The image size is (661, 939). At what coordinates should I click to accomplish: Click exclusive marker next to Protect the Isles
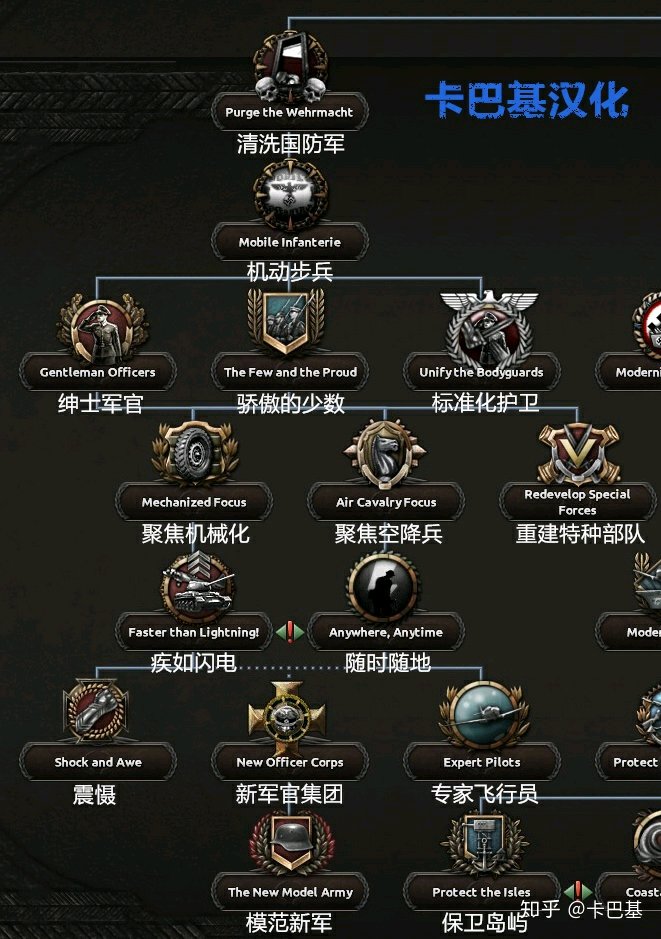point(577,892)
